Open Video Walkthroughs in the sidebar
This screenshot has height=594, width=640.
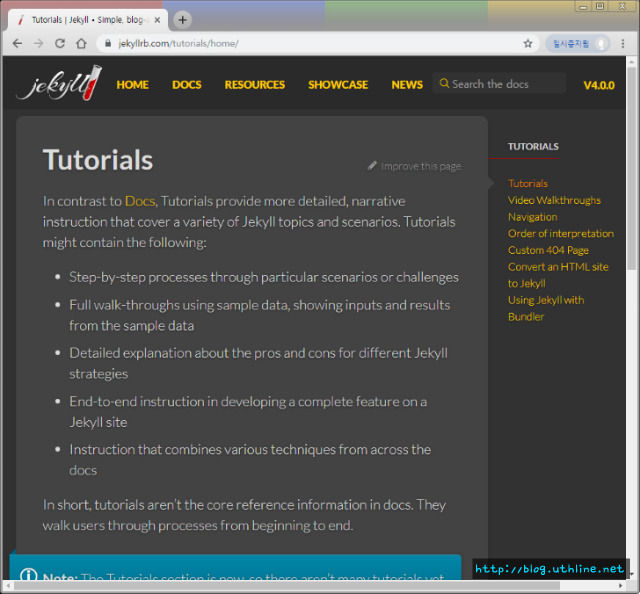coord(554,200)
